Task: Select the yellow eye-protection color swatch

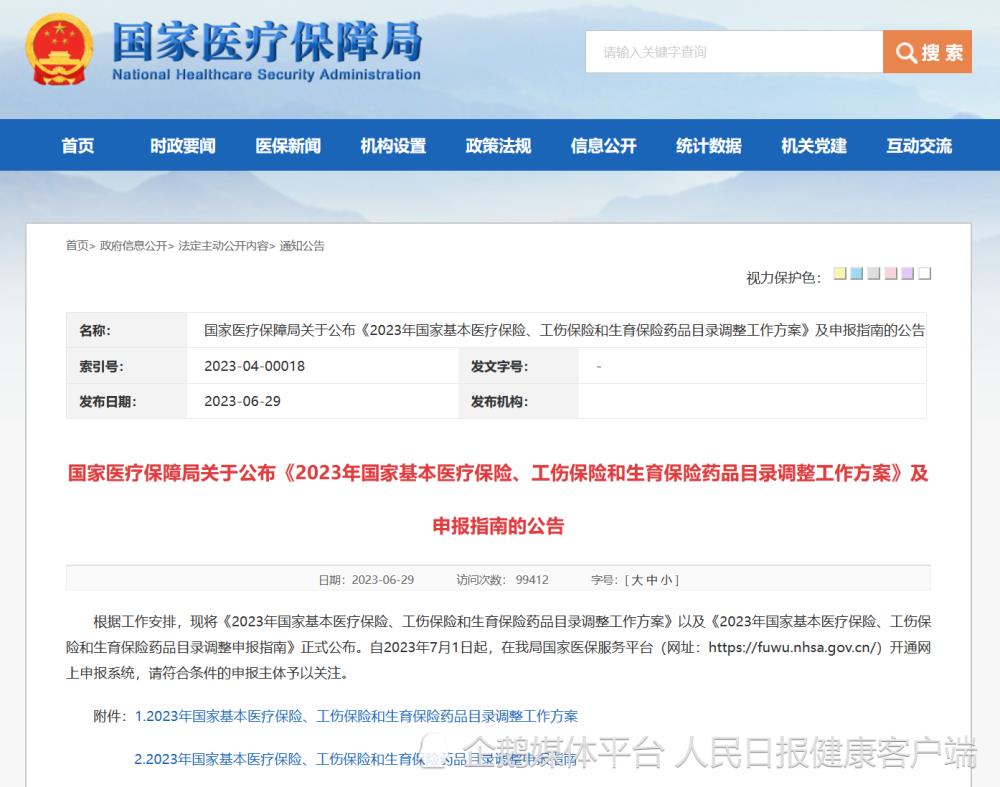Action: pos(840,272)
